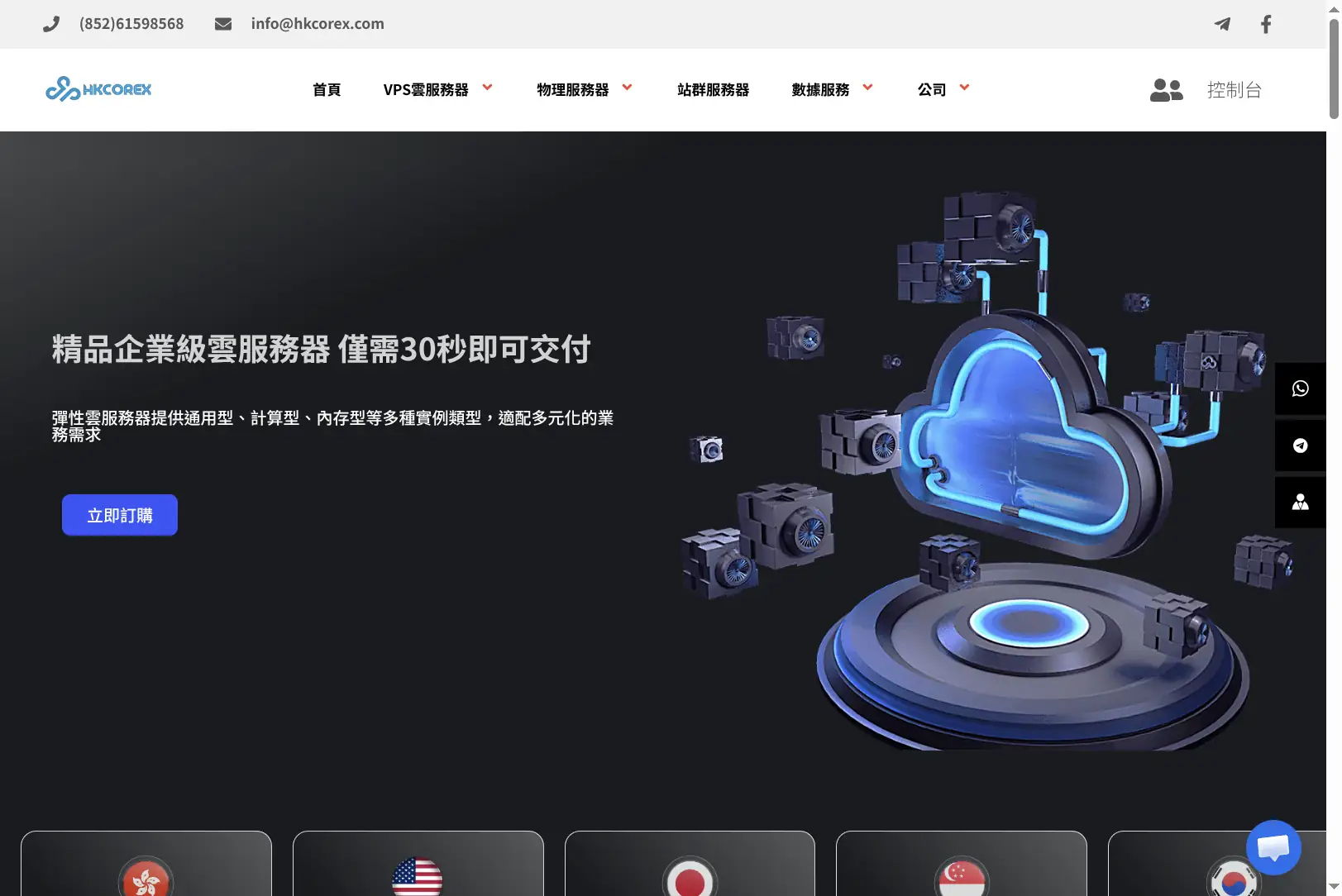Open the Telegram icon in top bar

pos(1222,24)
